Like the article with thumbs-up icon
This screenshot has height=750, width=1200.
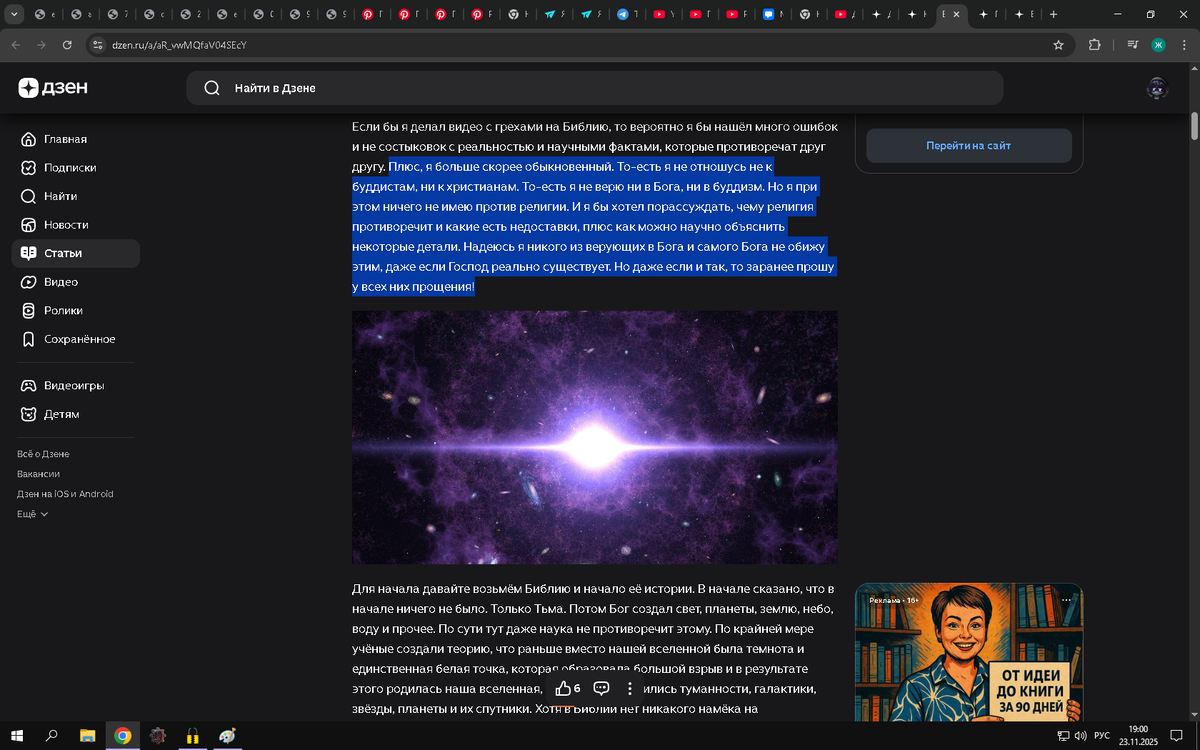[x=563, y=688]
